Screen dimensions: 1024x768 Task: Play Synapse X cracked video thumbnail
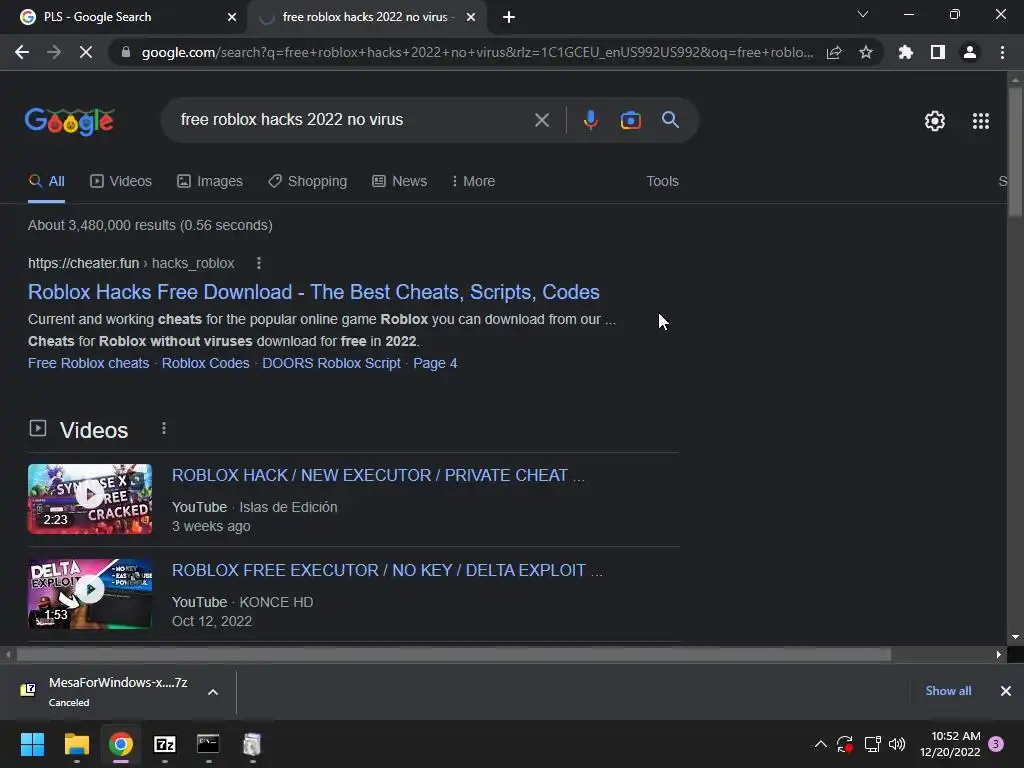90,499
